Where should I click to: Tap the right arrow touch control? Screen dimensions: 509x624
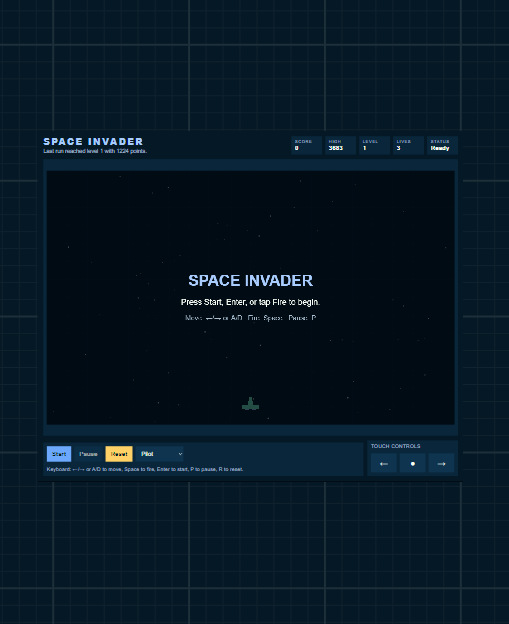pyautogui.click(x=441, y=463)
